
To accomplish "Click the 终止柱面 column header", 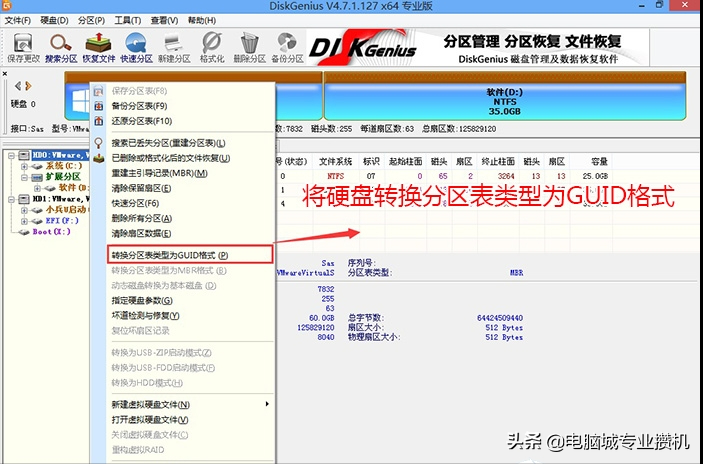I will (498, 161).
